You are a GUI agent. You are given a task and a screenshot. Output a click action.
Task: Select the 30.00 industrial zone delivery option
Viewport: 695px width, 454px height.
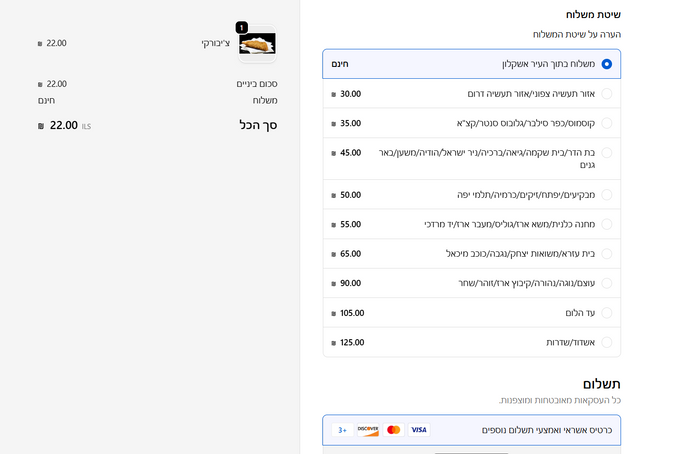606,94
